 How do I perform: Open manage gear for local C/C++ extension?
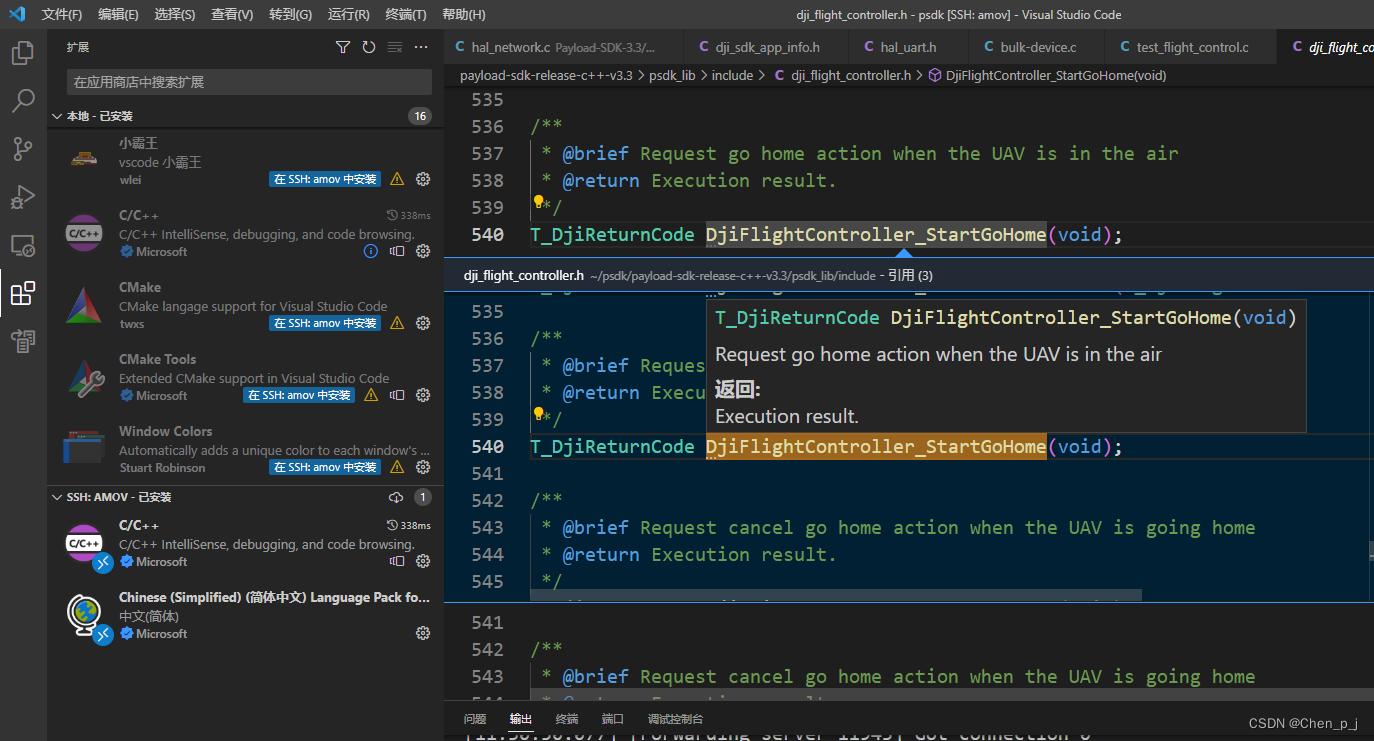[423, 251]
